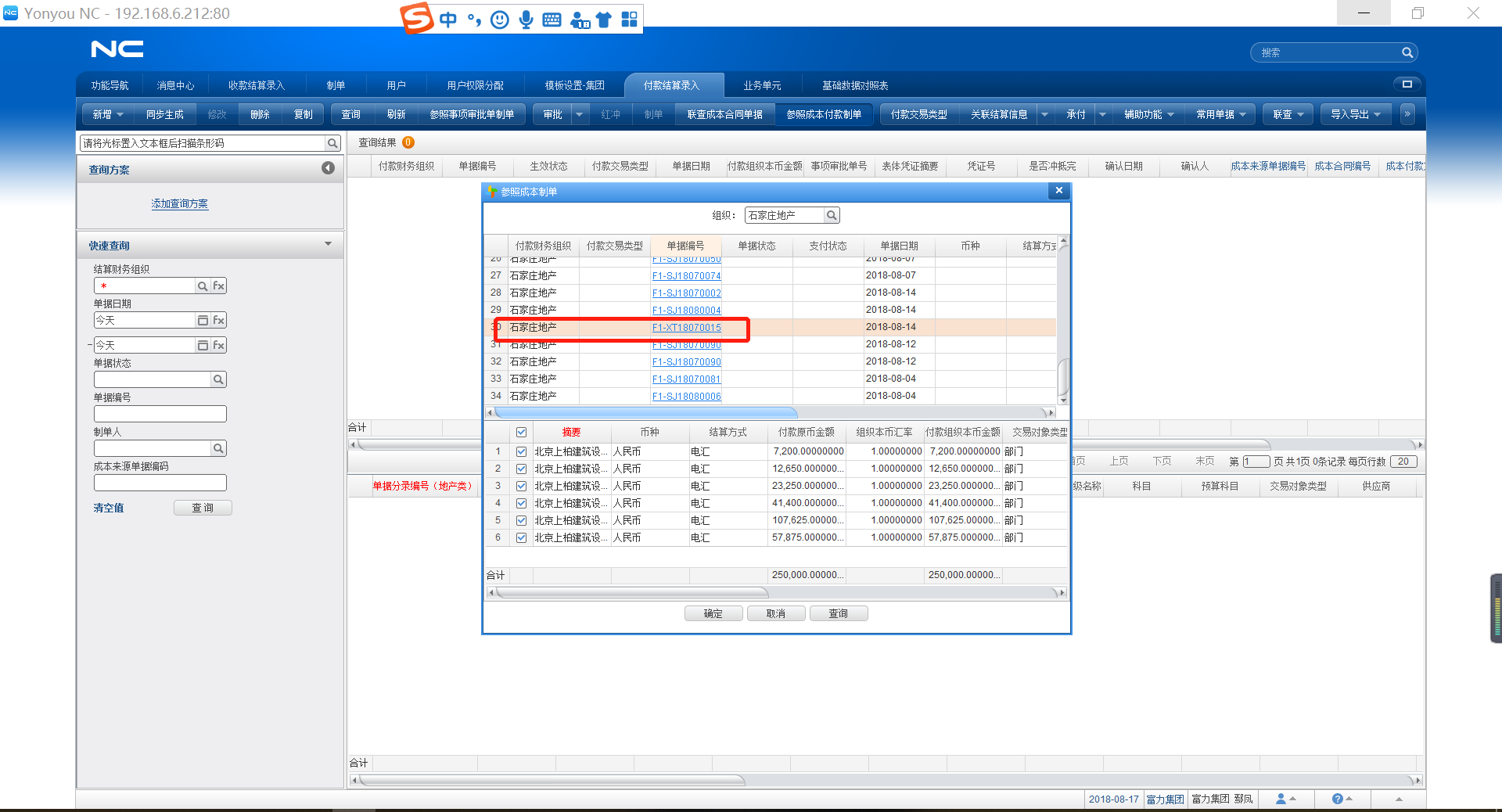Viewport: 1502px width, 812px height.
Task: Click the search magnifier icon in top search box
Action: pos(1407,52)
